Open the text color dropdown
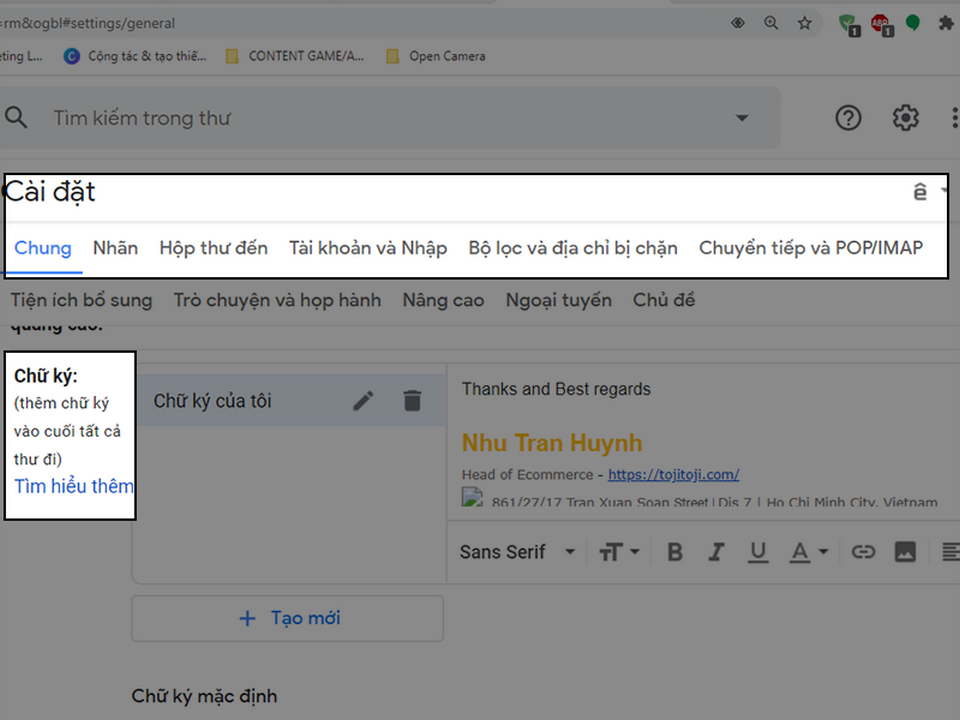Image resolution: width=960 pixels, height=720 pixels. (x=809, y=552)
